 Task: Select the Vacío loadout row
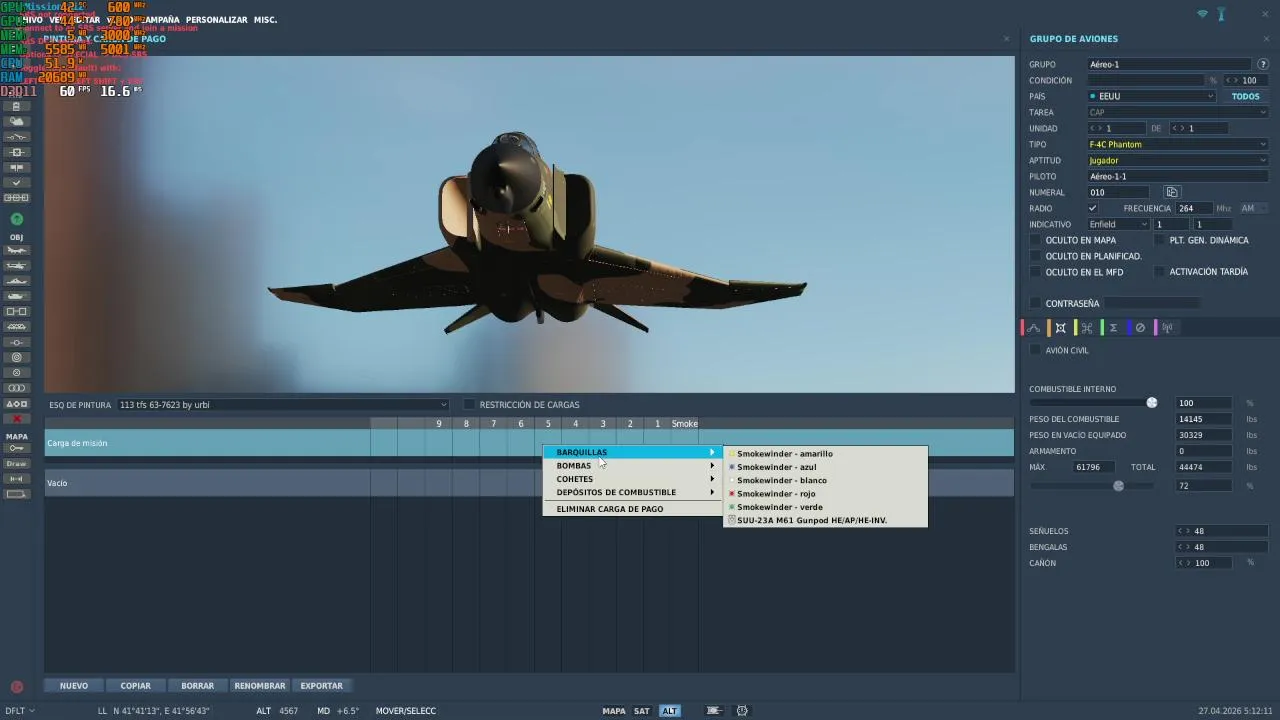529,483
